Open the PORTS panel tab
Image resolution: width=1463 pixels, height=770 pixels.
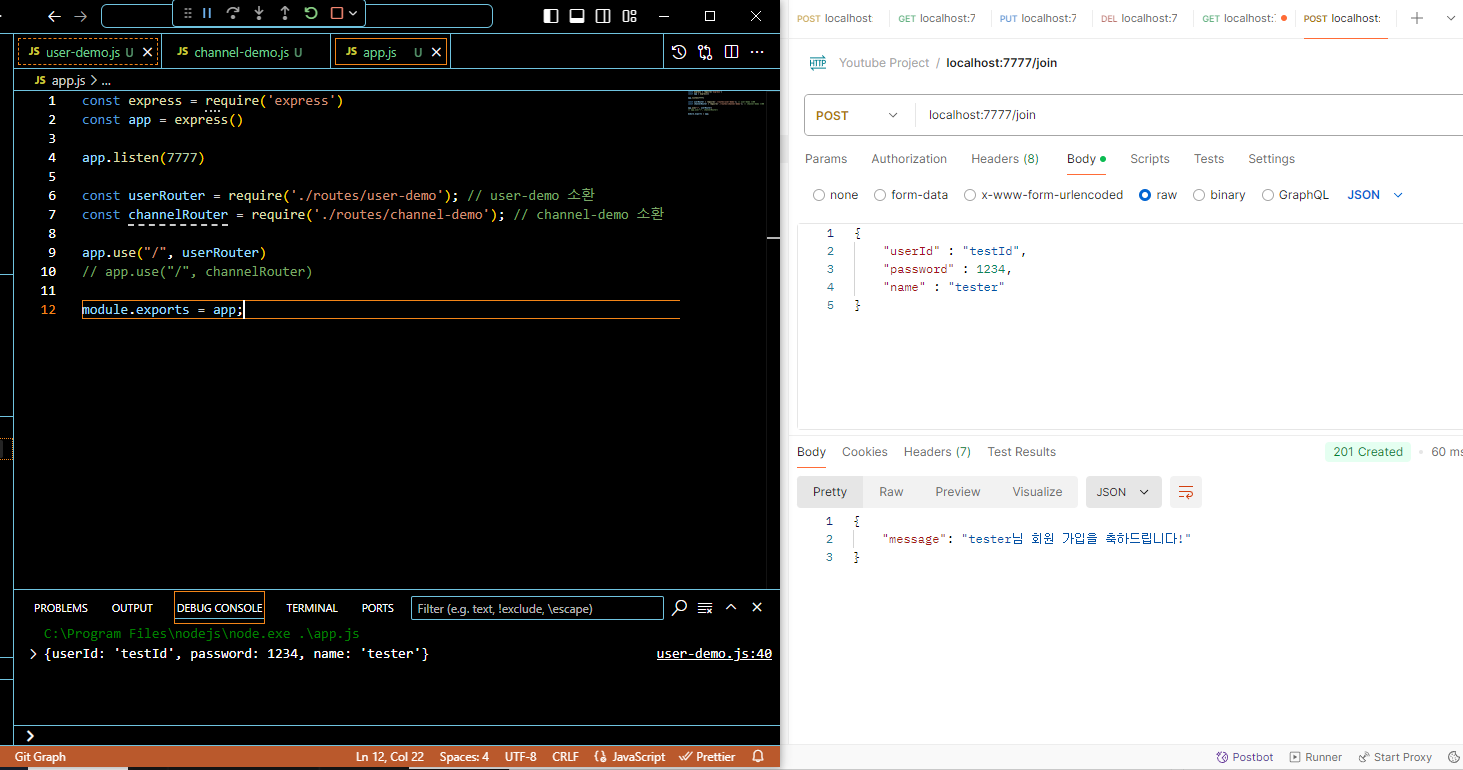point(378,608)
